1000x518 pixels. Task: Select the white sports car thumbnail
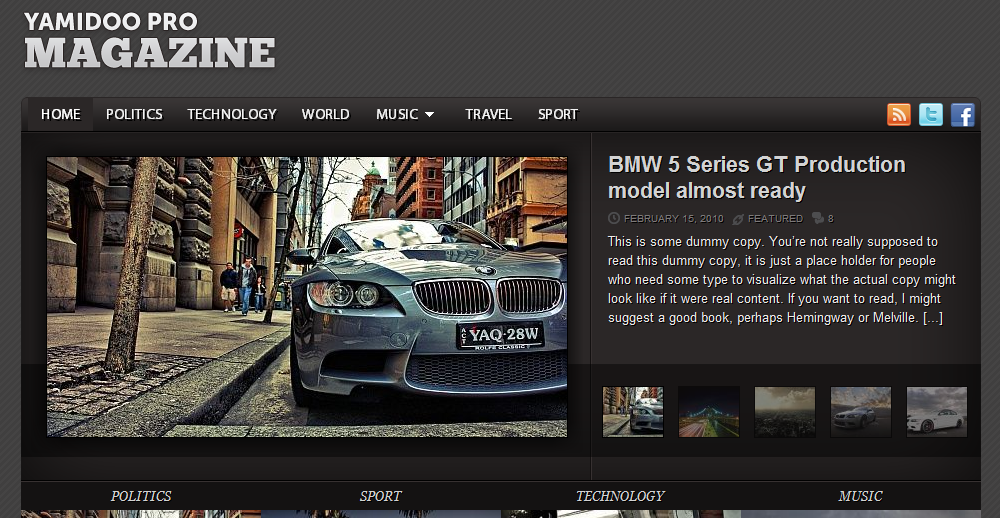tap(937, 411)
